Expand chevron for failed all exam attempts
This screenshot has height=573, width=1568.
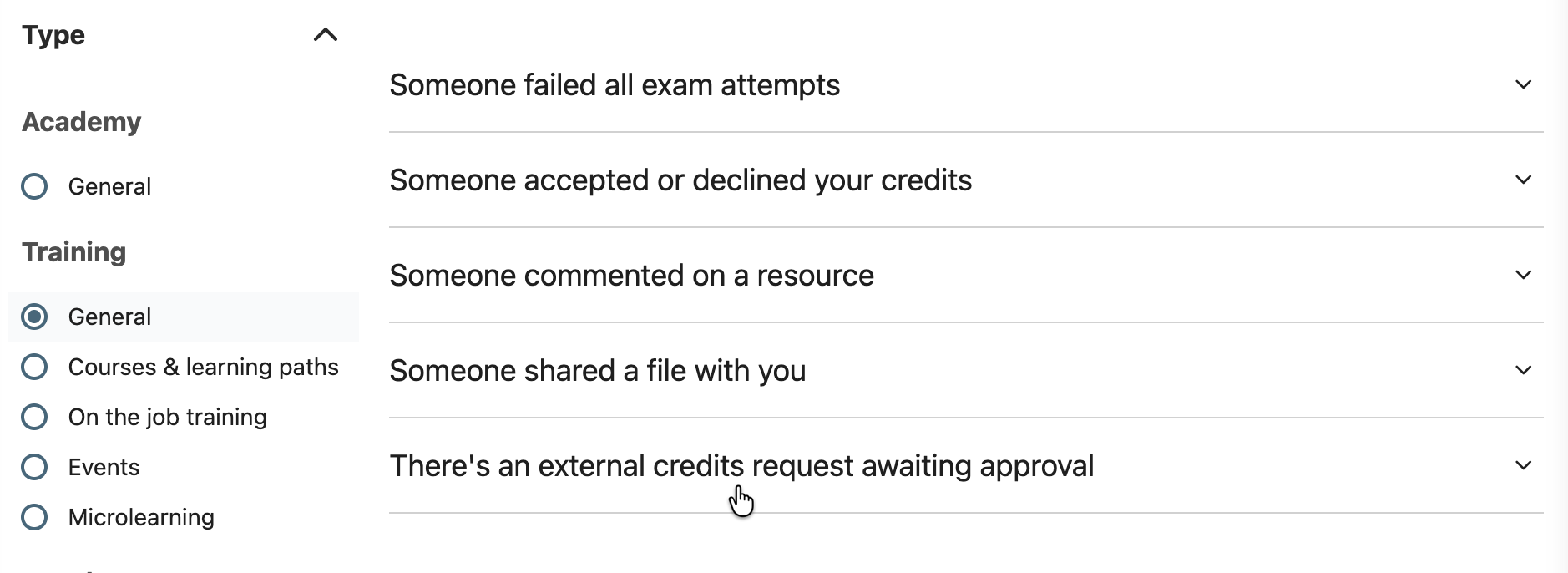tap(1523, 85)
